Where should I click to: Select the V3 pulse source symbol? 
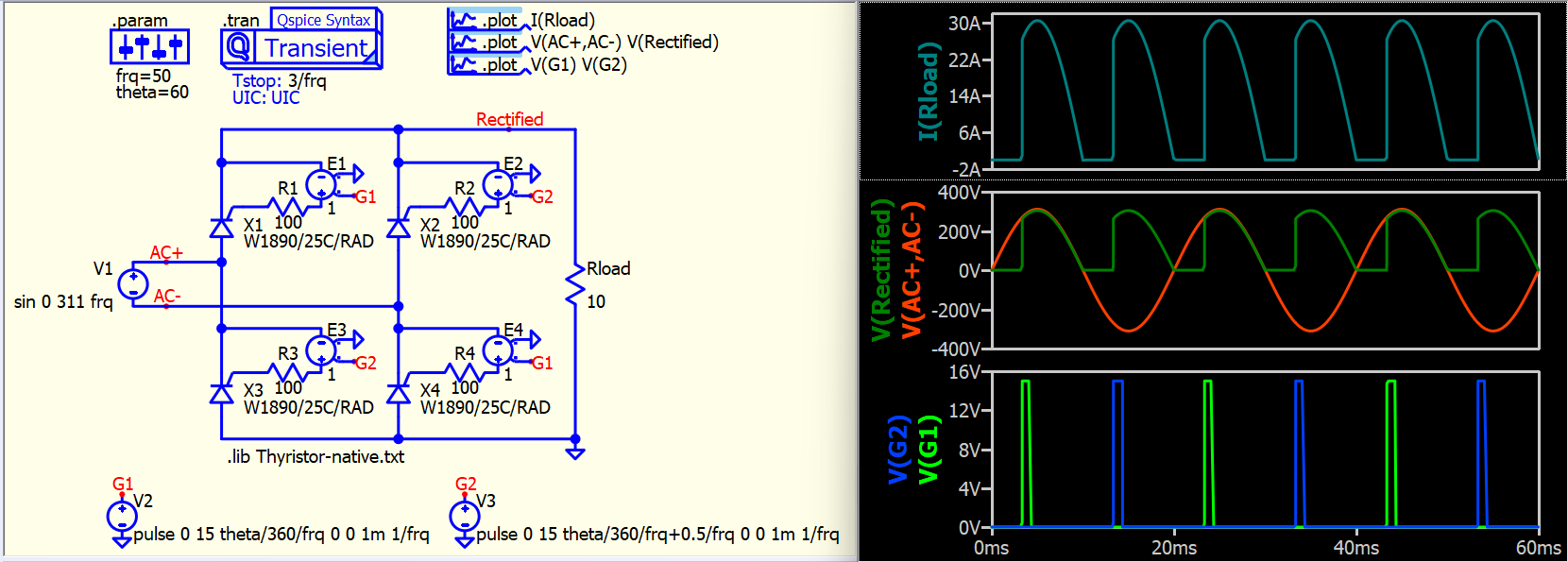tap(465, 517)
